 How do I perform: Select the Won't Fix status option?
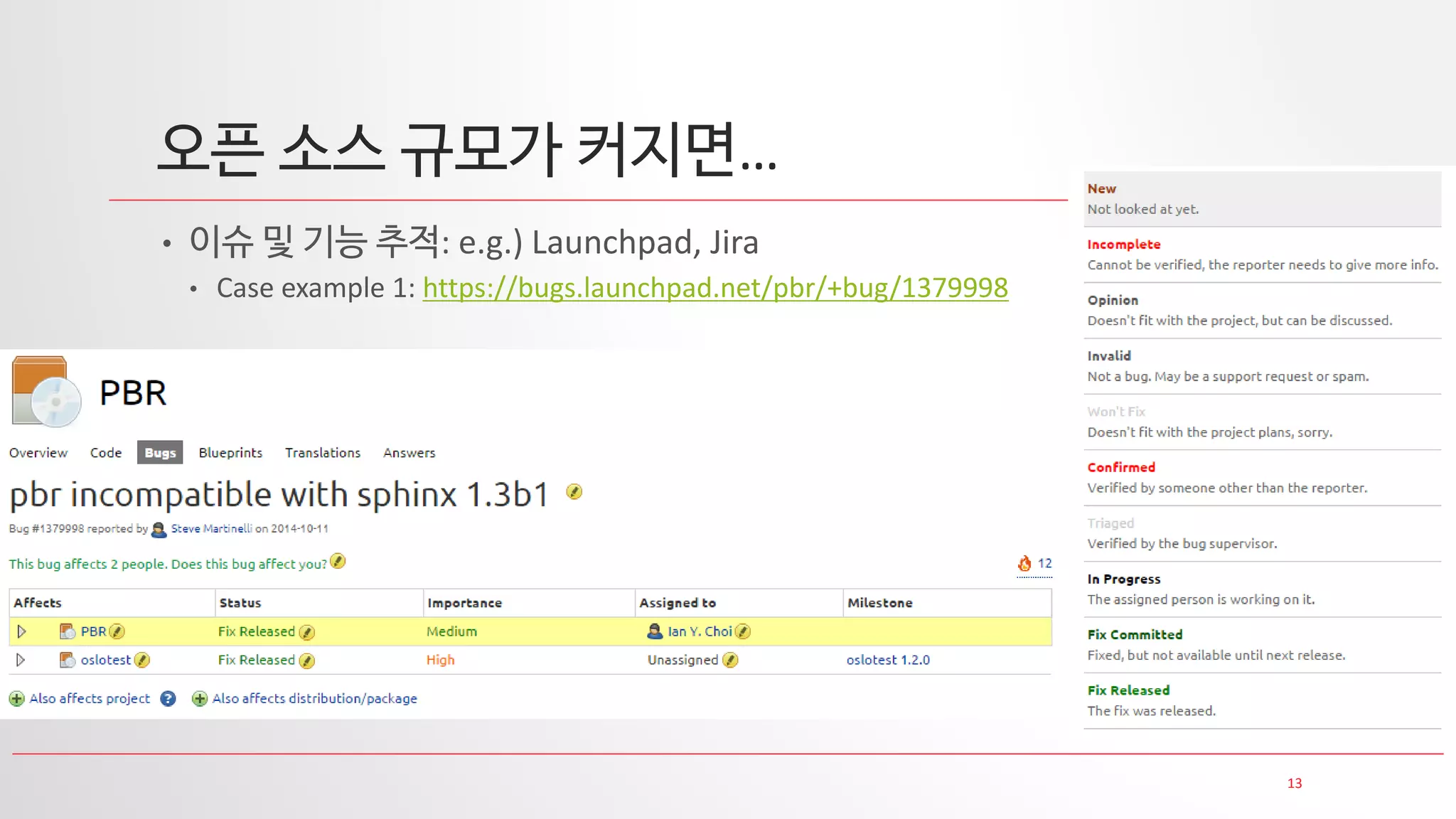1263,422
